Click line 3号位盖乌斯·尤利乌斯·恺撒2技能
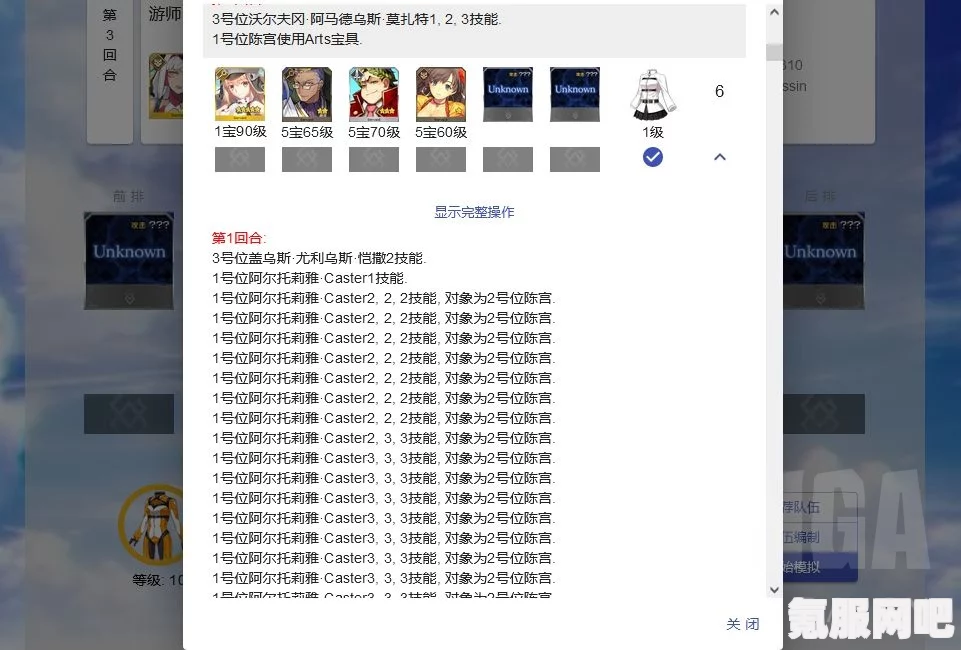The image size is (961, 650). [x=319, y=259]
